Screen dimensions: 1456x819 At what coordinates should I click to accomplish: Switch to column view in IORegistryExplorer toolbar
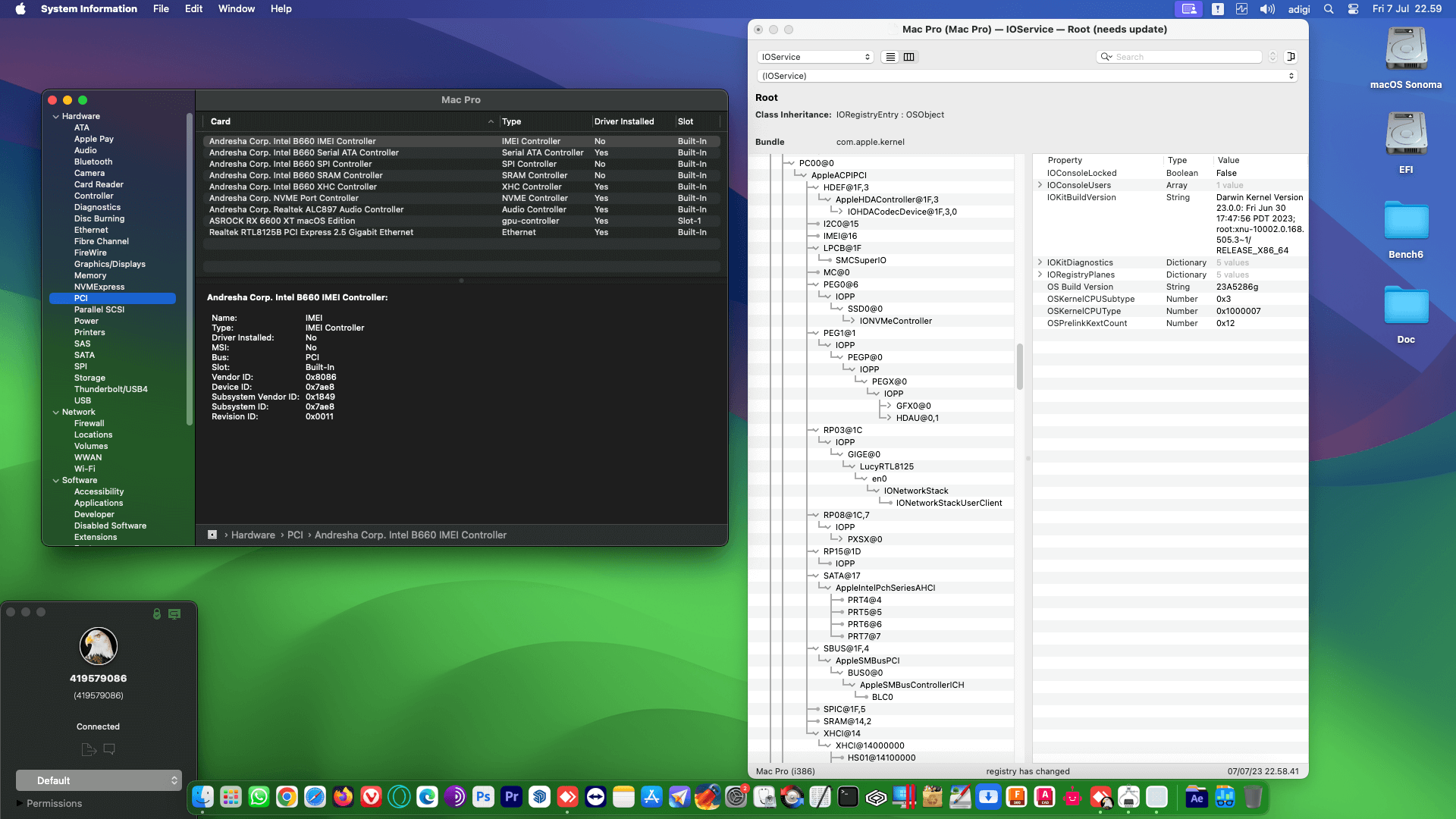click(x=909, y=57)
